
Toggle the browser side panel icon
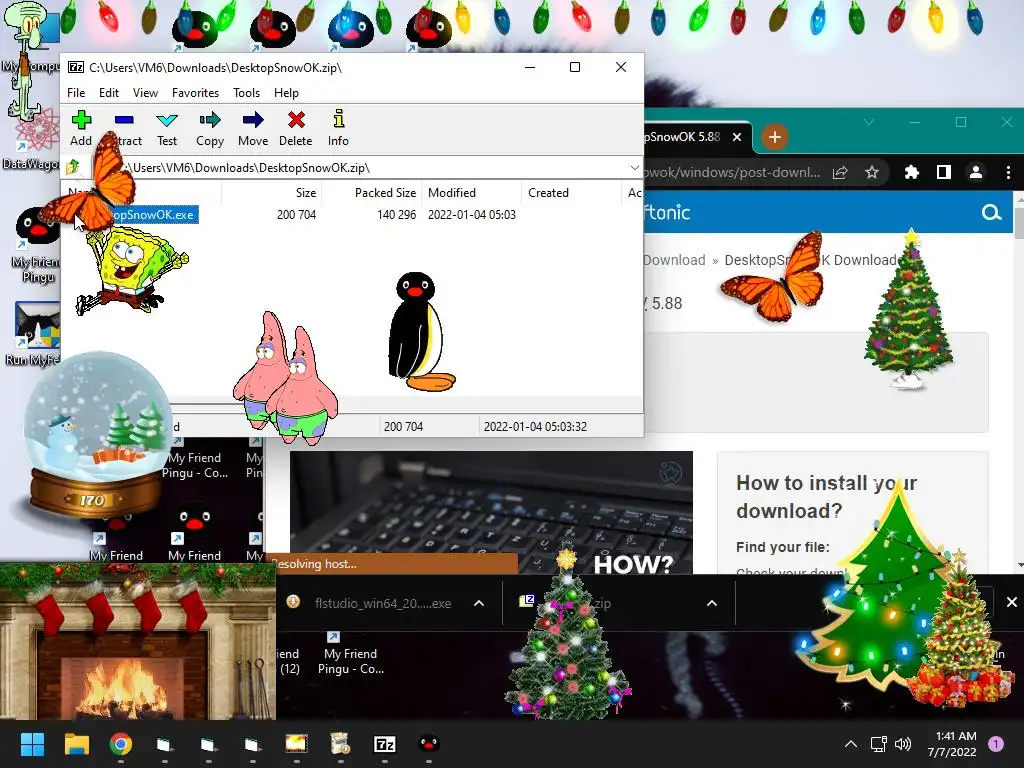pyautogui.click(x=944, y=172)
